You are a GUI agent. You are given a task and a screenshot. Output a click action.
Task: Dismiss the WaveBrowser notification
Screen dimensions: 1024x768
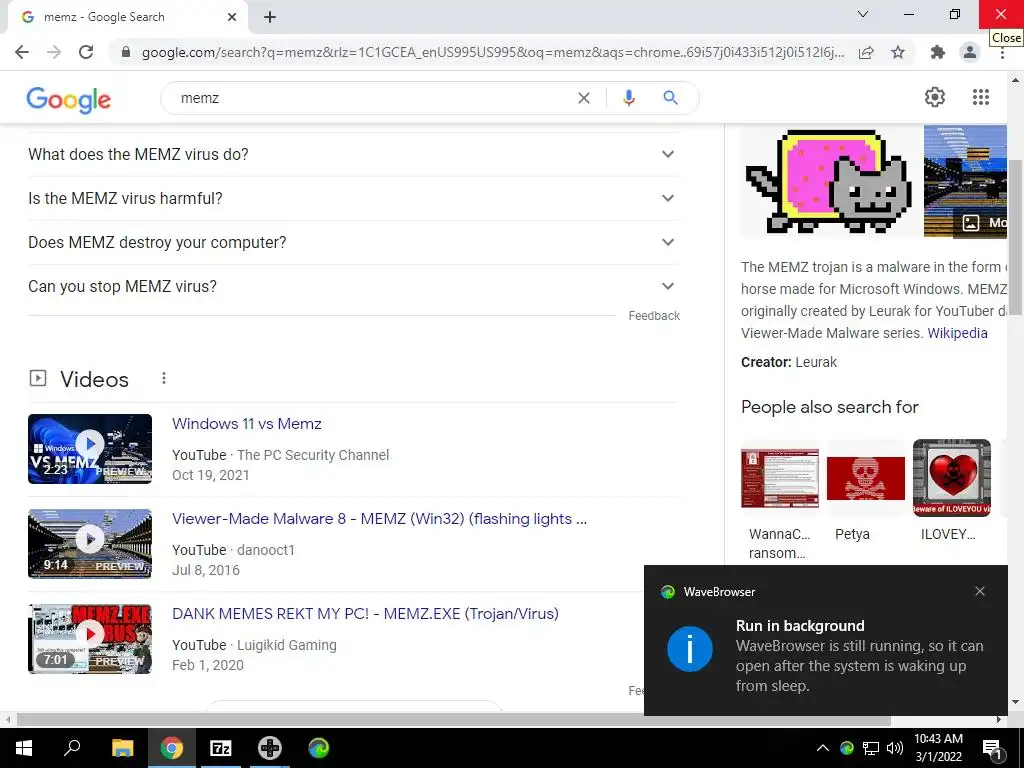pyautogui.click(x=980, y=591)
